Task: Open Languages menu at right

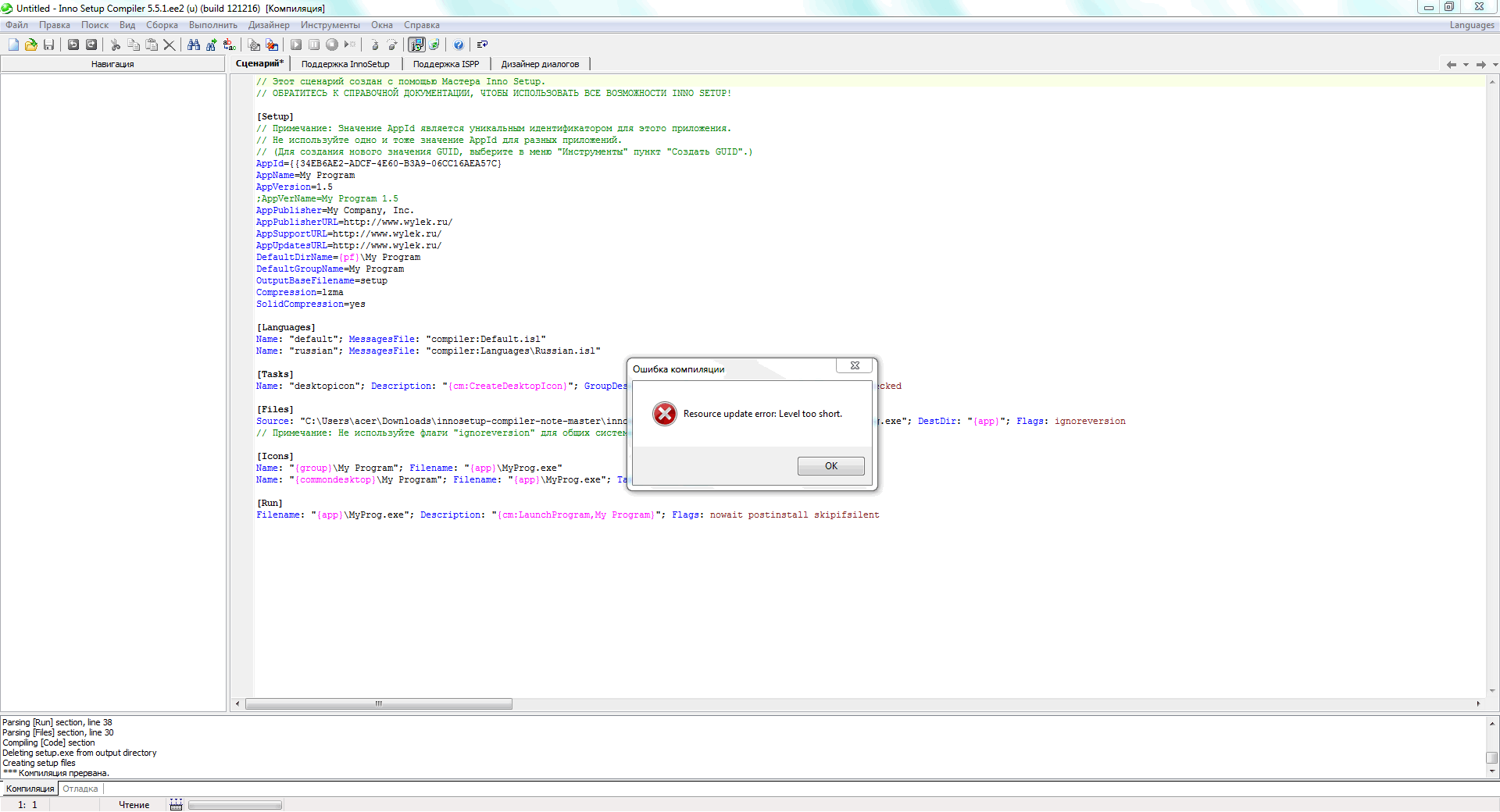Action: (x=1472, y=25)
